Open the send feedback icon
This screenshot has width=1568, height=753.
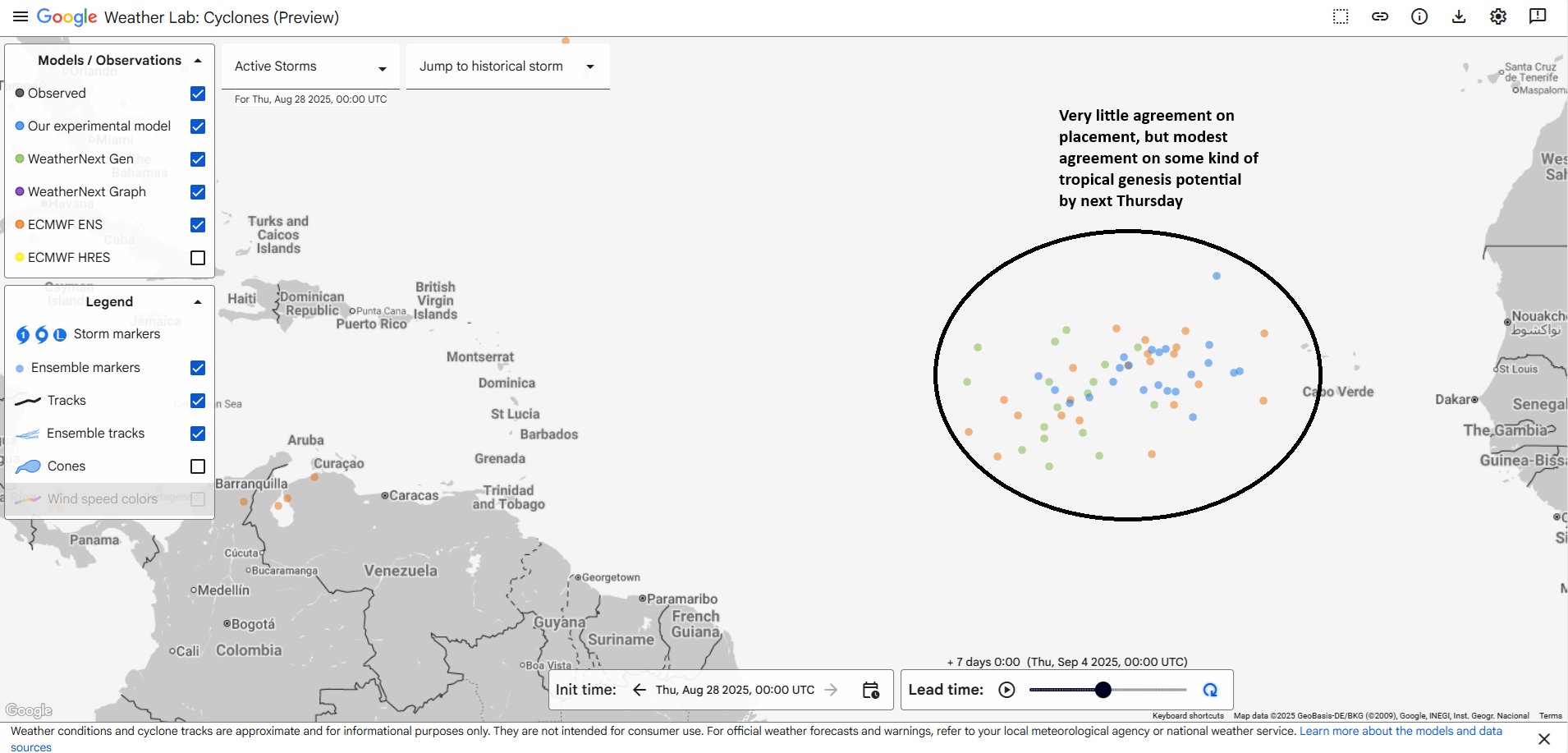coord(1538,16)
